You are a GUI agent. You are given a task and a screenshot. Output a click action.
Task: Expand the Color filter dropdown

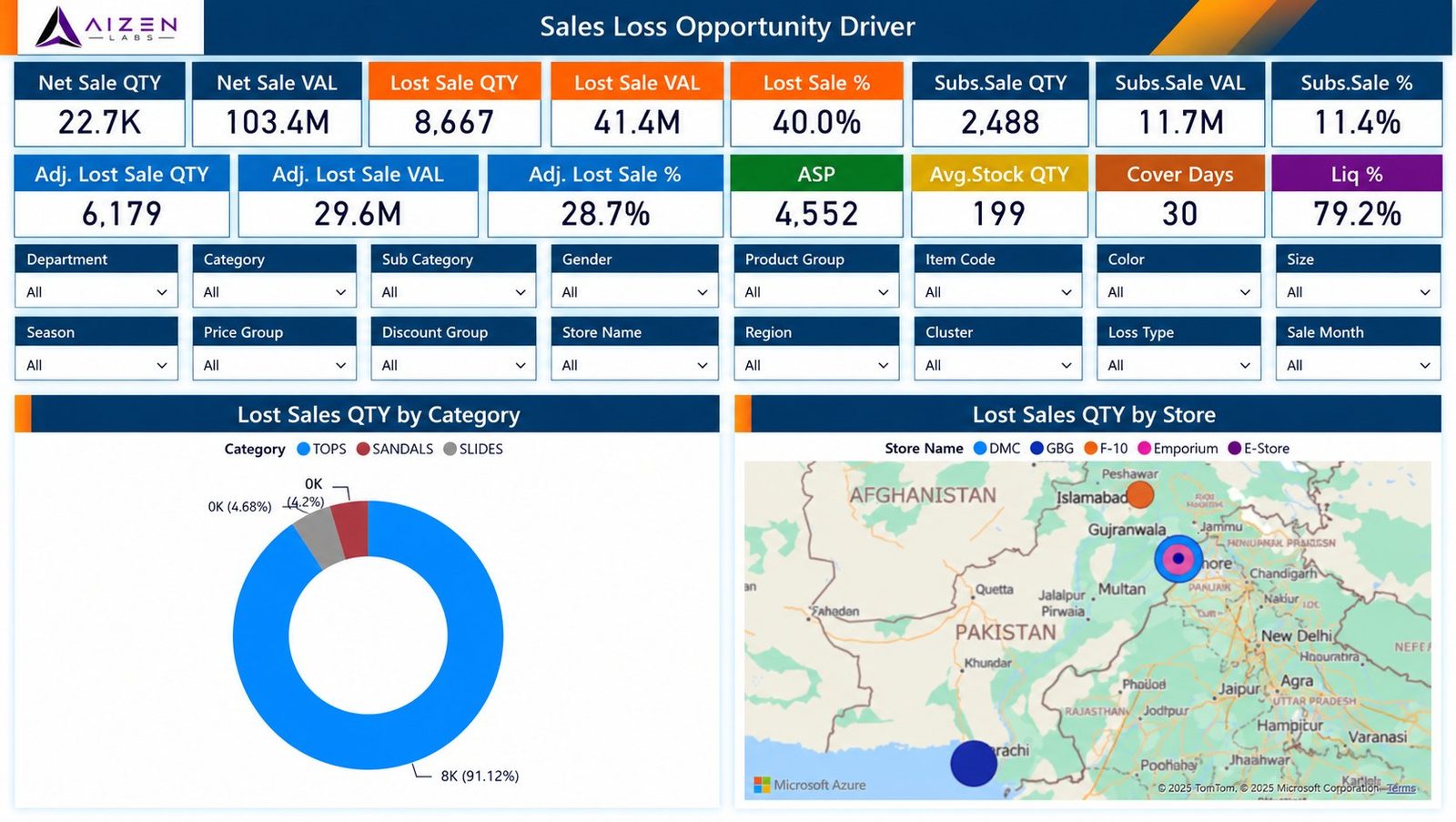coord(1178,292)
